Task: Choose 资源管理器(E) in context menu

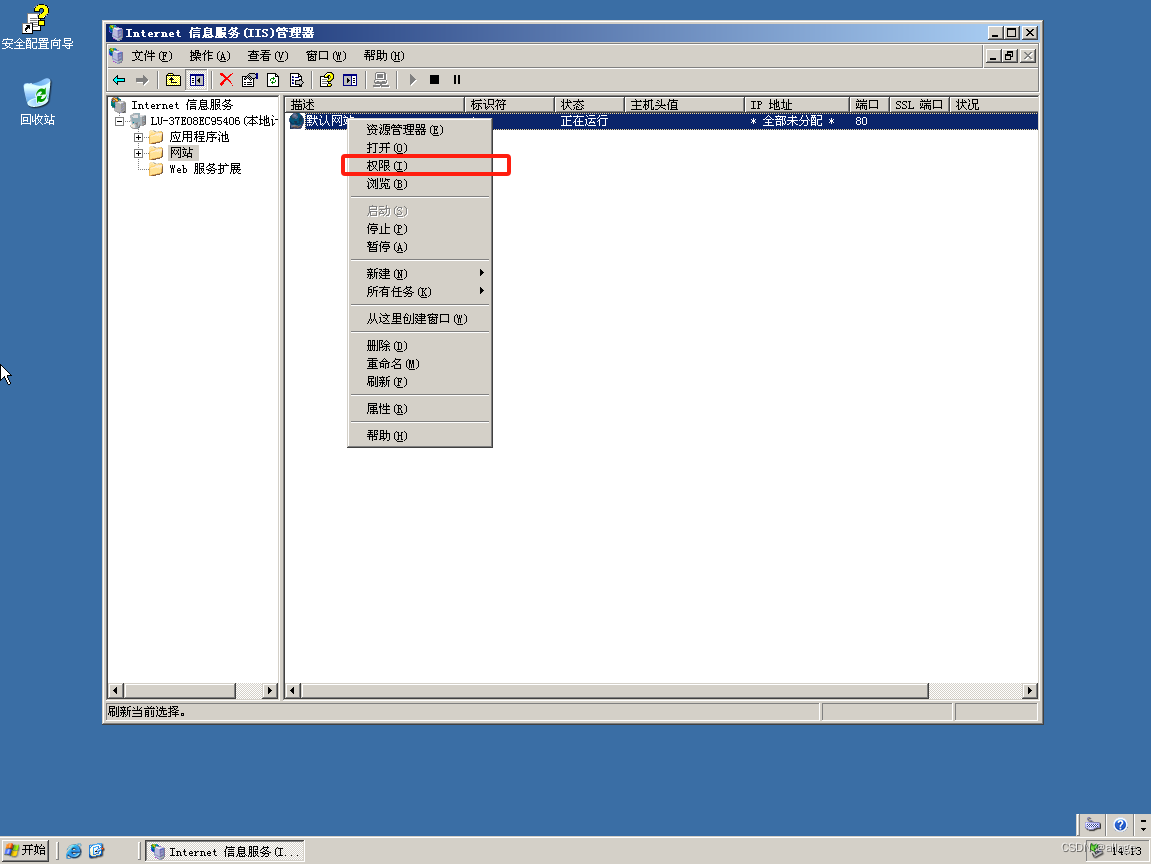Action: pos(420,130)
